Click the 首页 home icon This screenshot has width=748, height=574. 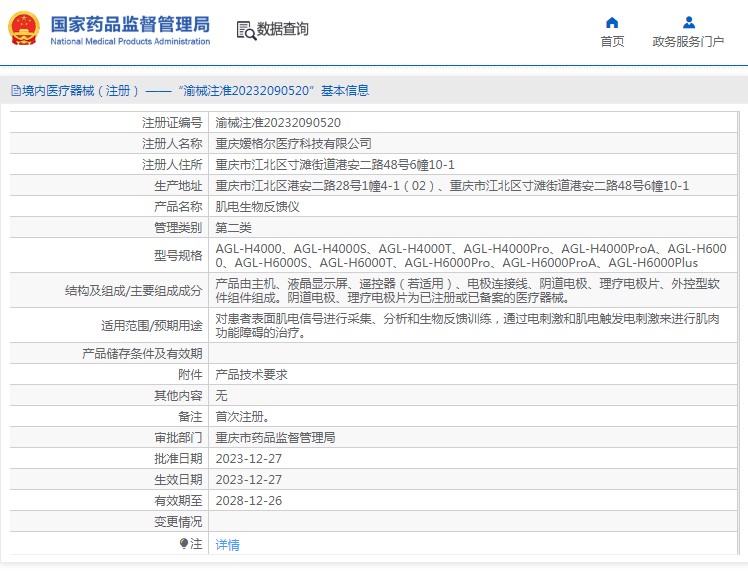click(x=612, y=22)
